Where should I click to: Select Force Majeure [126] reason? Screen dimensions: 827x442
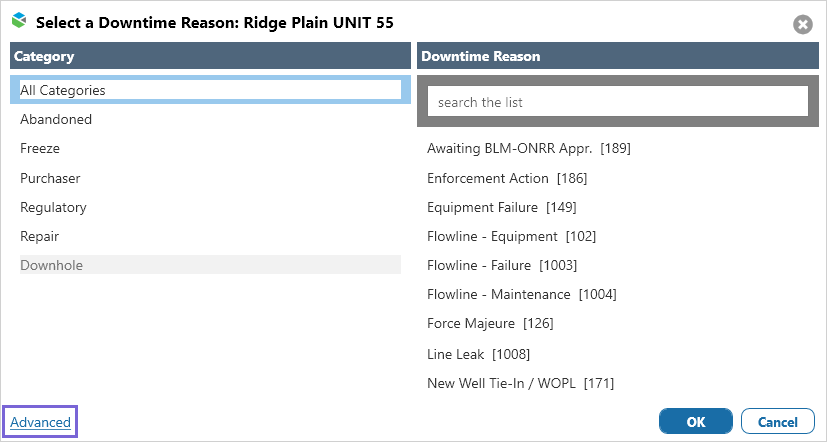pos(490,323)
